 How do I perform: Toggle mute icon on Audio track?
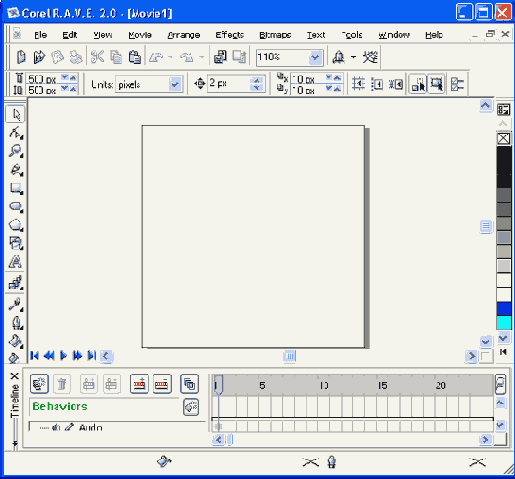[56, 427]
